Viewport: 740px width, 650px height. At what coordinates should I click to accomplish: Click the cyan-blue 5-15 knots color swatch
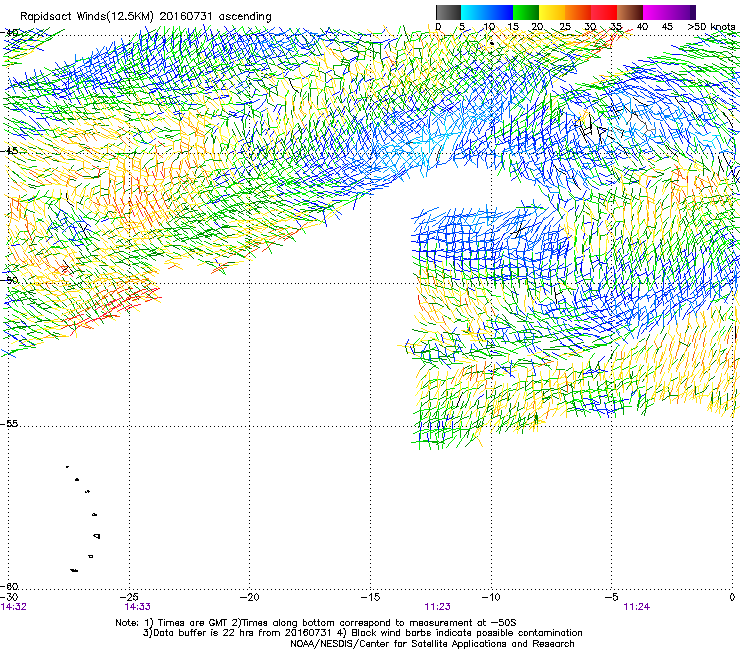487,12
